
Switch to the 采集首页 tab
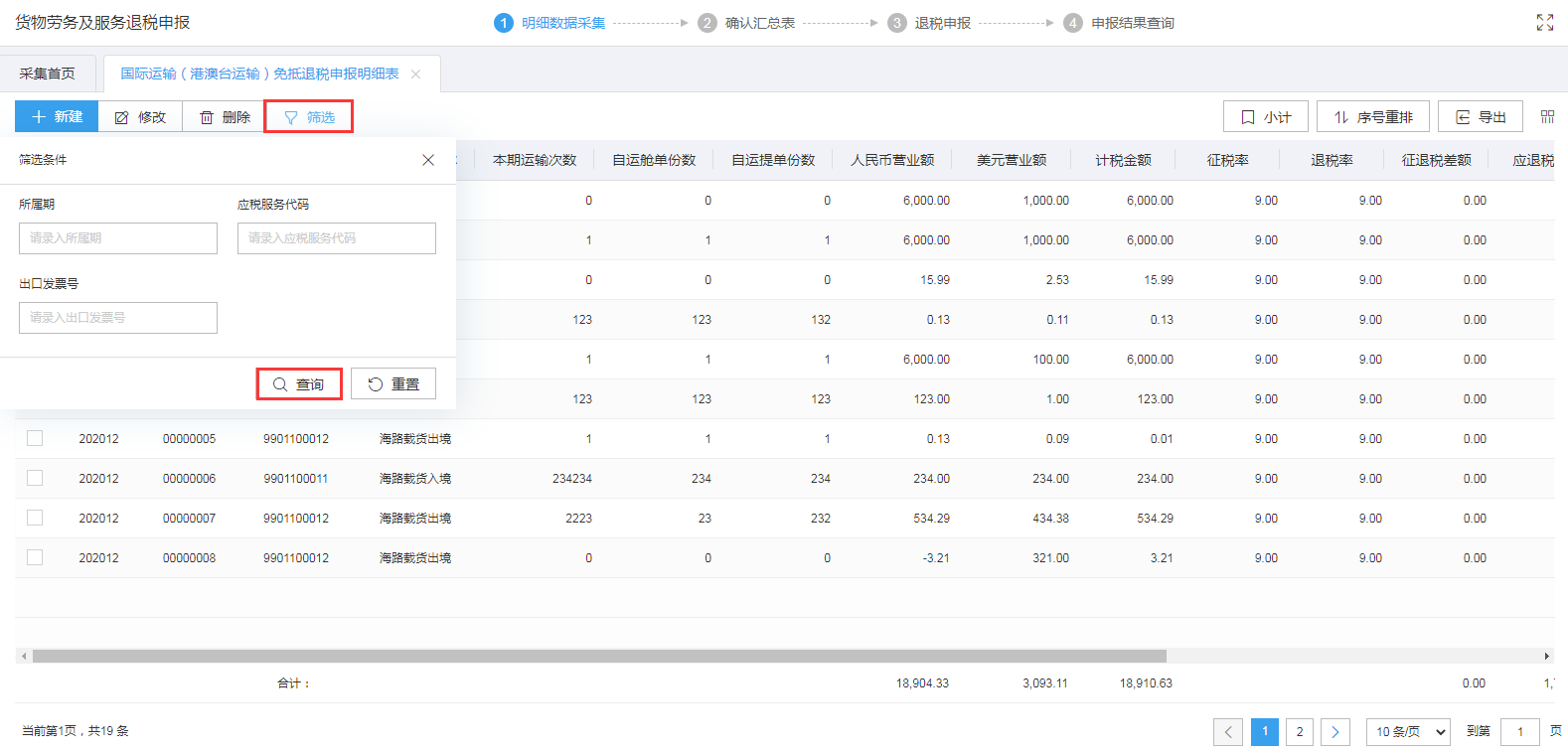point(48,75)
